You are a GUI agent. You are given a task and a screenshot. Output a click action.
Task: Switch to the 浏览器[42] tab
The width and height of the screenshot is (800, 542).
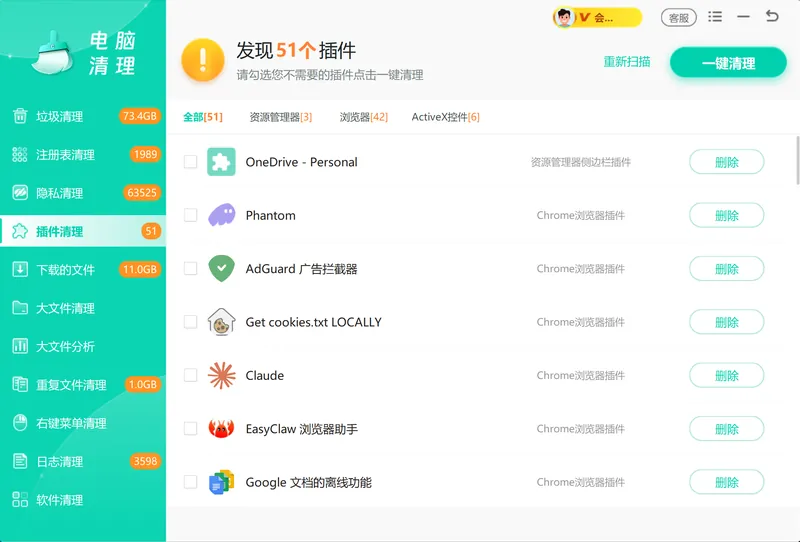(x=364, y=117)
